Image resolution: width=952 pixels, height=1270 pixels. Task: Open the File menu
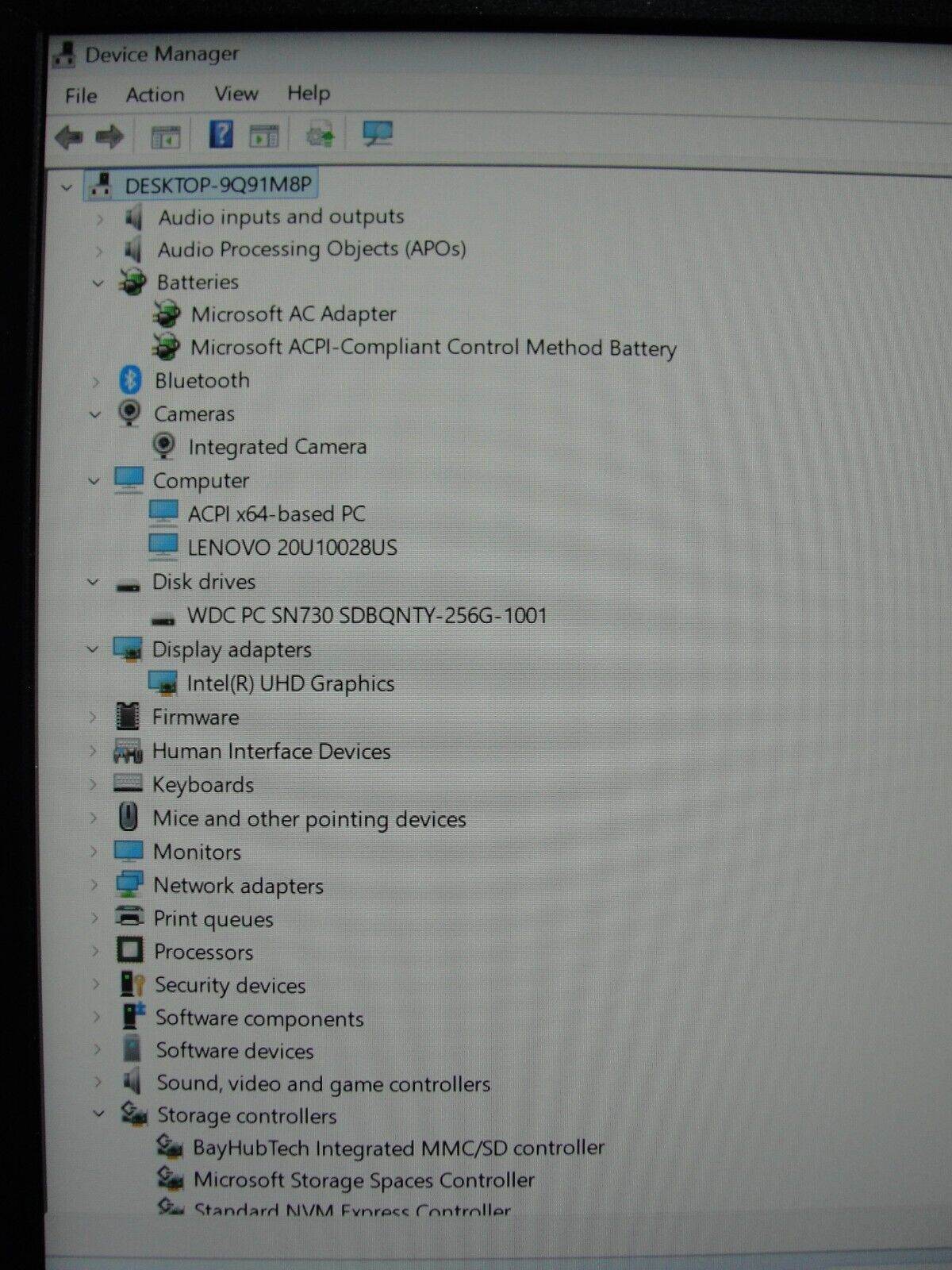(x=81, y=96)
